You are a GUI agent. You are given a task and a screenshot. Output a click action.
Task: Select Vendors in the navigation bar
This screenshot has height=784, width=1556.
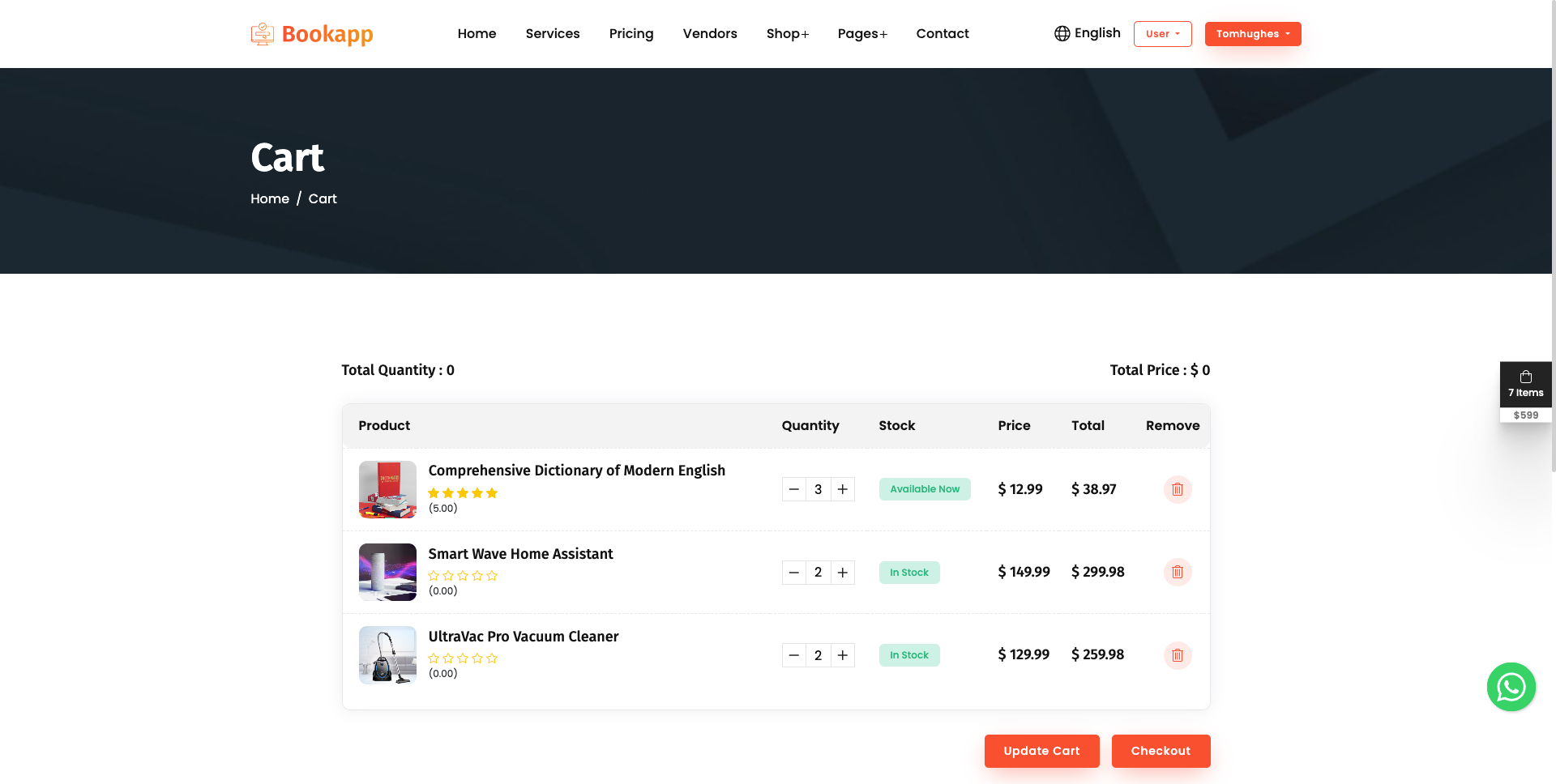click(710, 33)
